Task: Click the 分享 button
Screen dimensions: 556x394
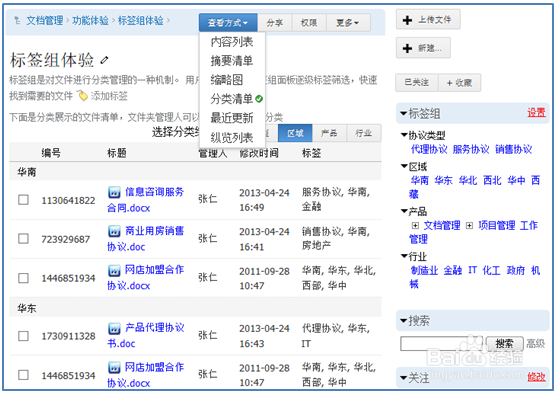Action: click(275, 23)
